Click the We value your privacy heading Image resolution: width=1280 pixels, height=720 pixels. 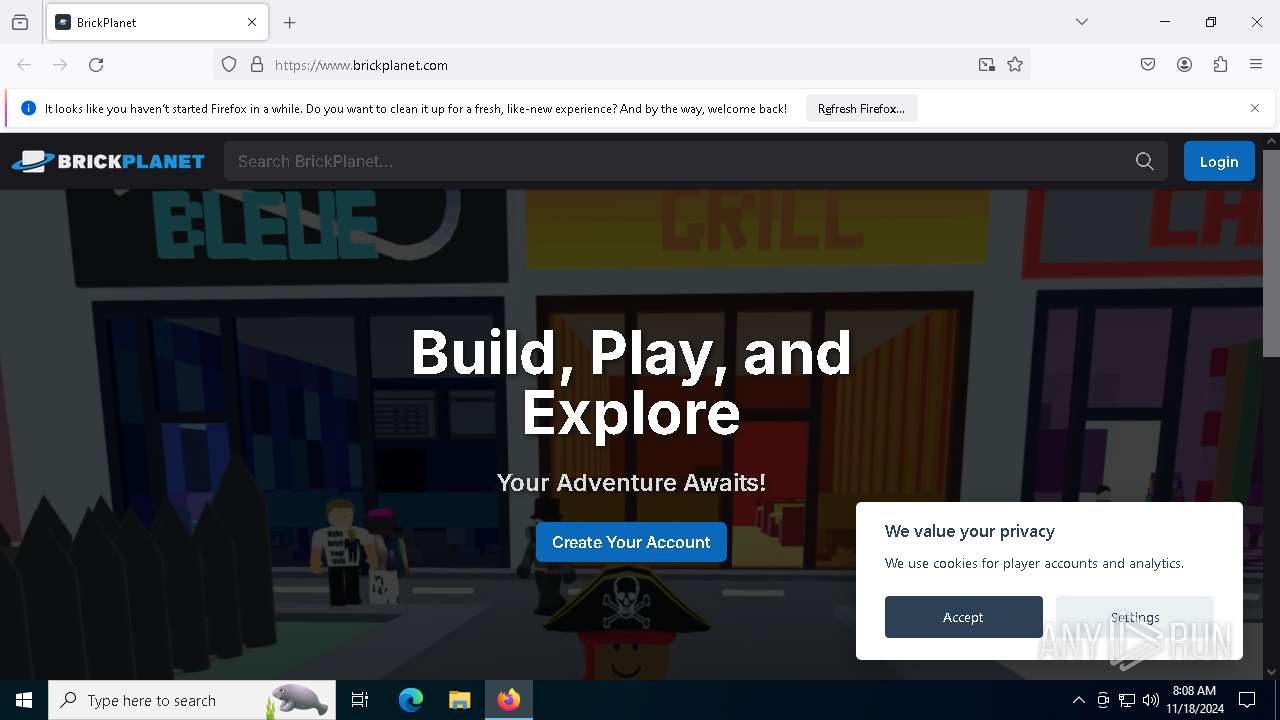point(970,531)
